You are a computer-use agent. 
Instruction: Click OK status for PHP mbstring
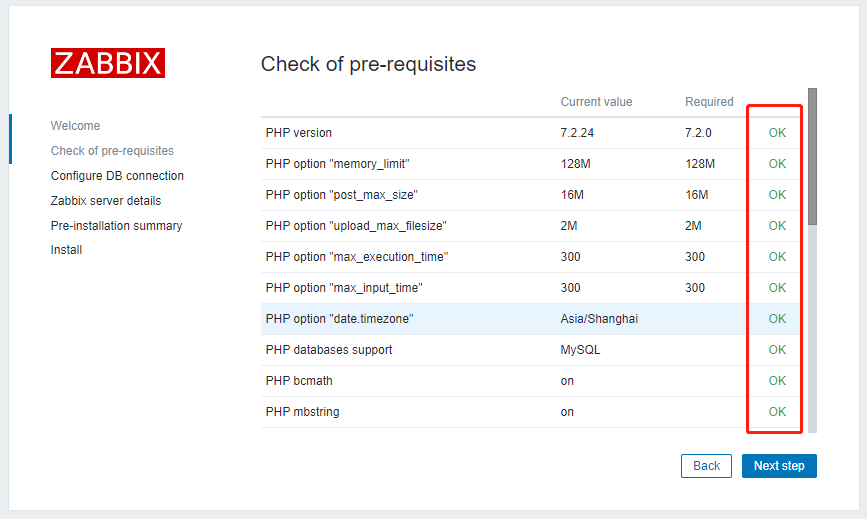777,412
